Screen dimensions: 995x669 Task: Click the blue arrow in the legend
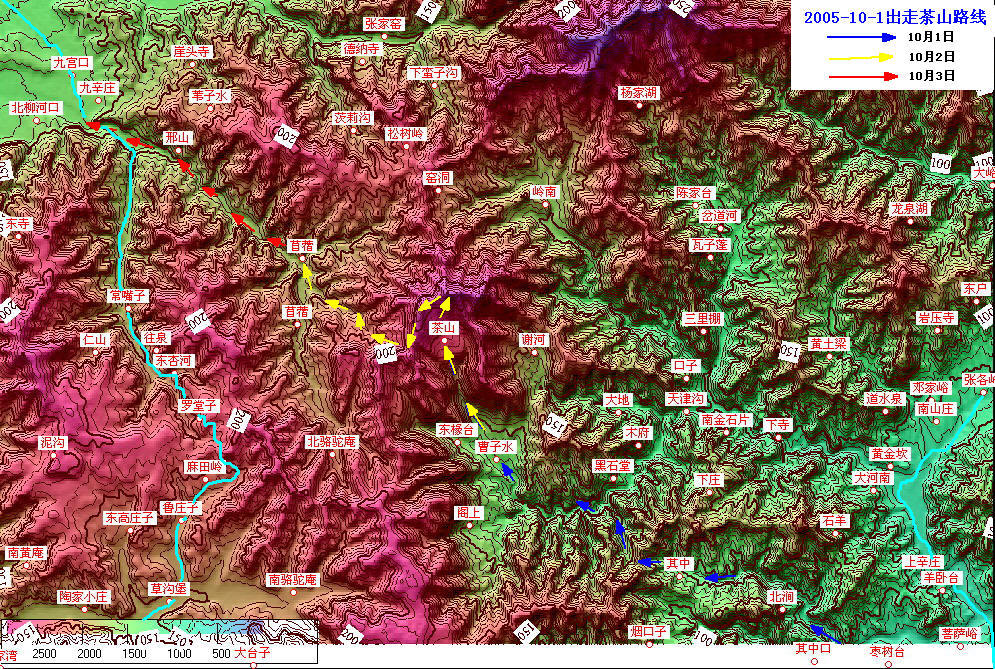coord(860,36)
